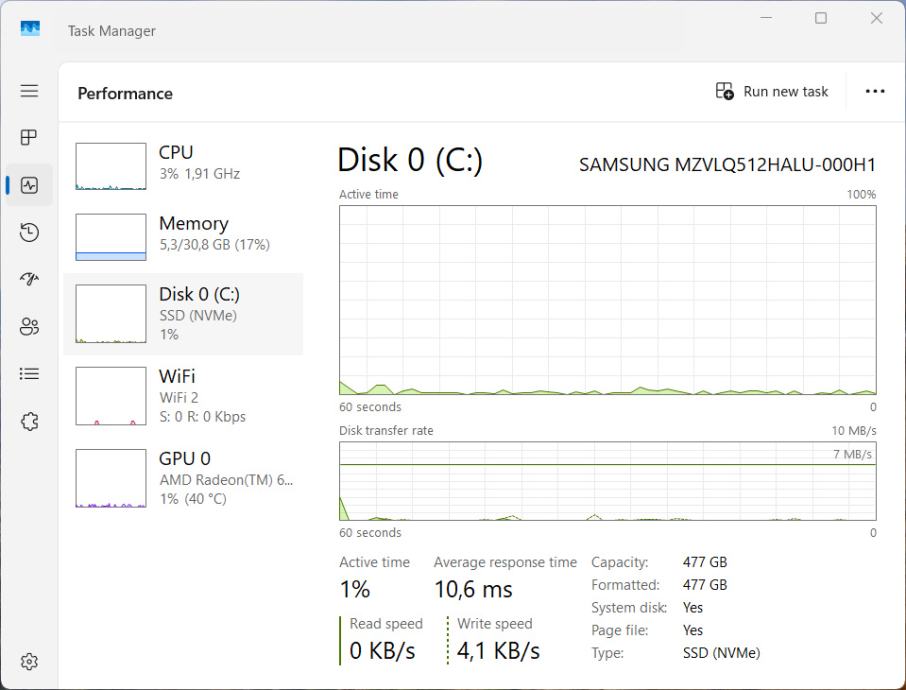Select the CPU performance item
This screenshot has width=906, height=690.
[183, 163]
